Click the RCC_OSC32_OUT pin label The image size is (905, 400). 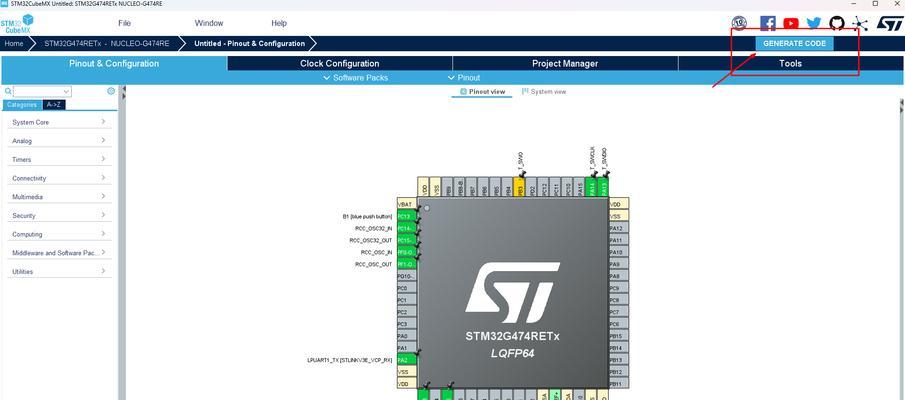coord(371,241)
